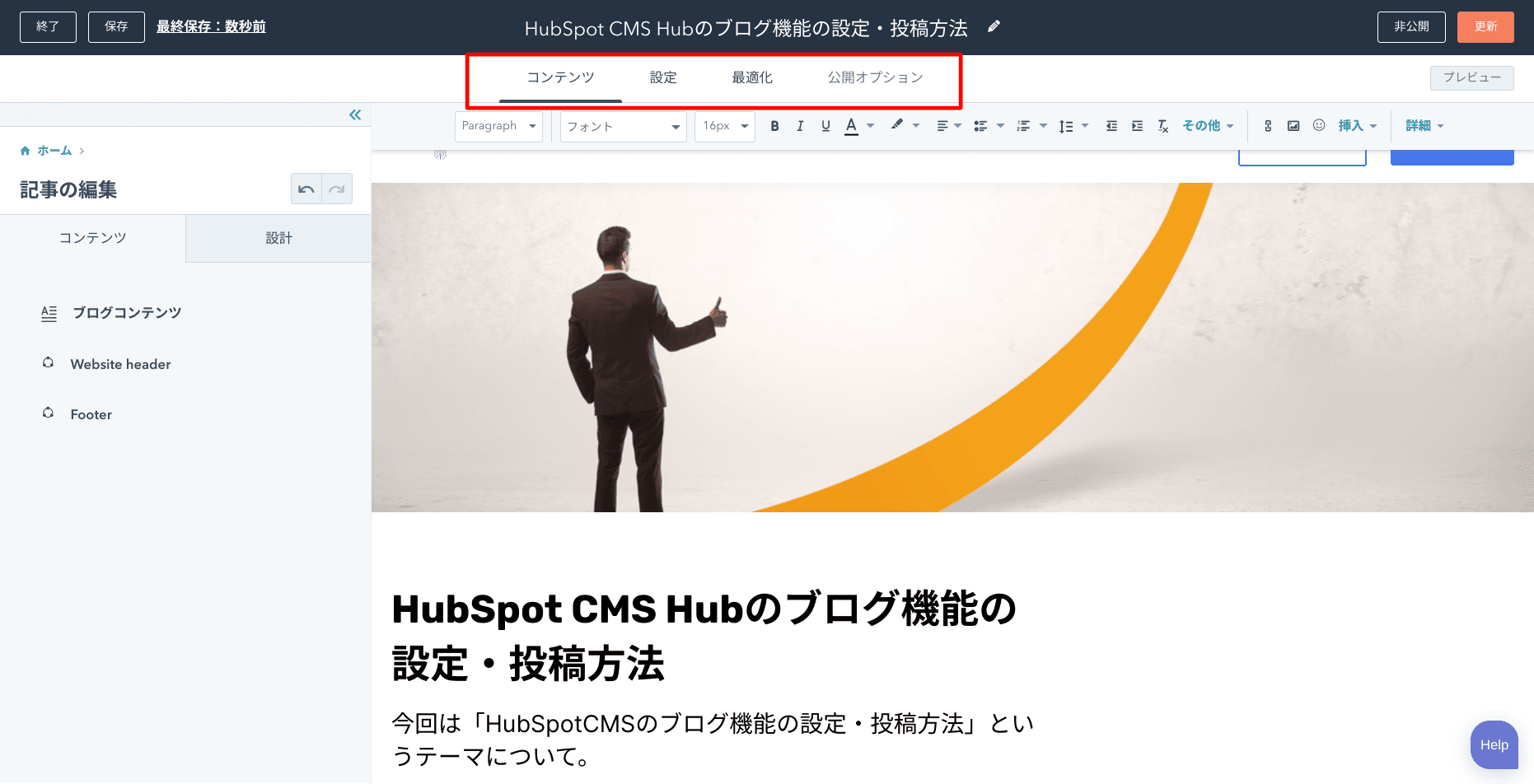The height and width of the screenshot is (784, 1534).
Task: Click the Footer module icon
Action: [49, 413]
